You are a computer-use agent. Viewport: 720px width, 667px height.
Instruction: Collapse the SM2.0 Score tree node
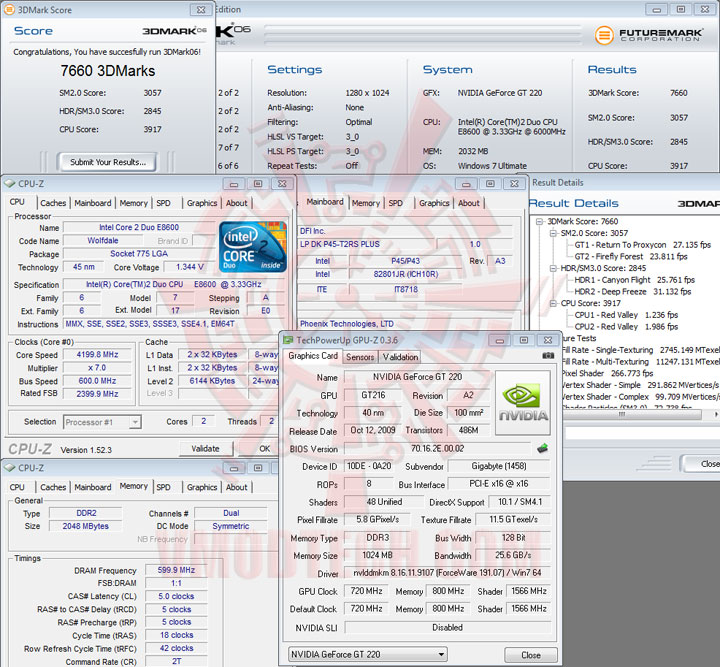tap(552, 232)
